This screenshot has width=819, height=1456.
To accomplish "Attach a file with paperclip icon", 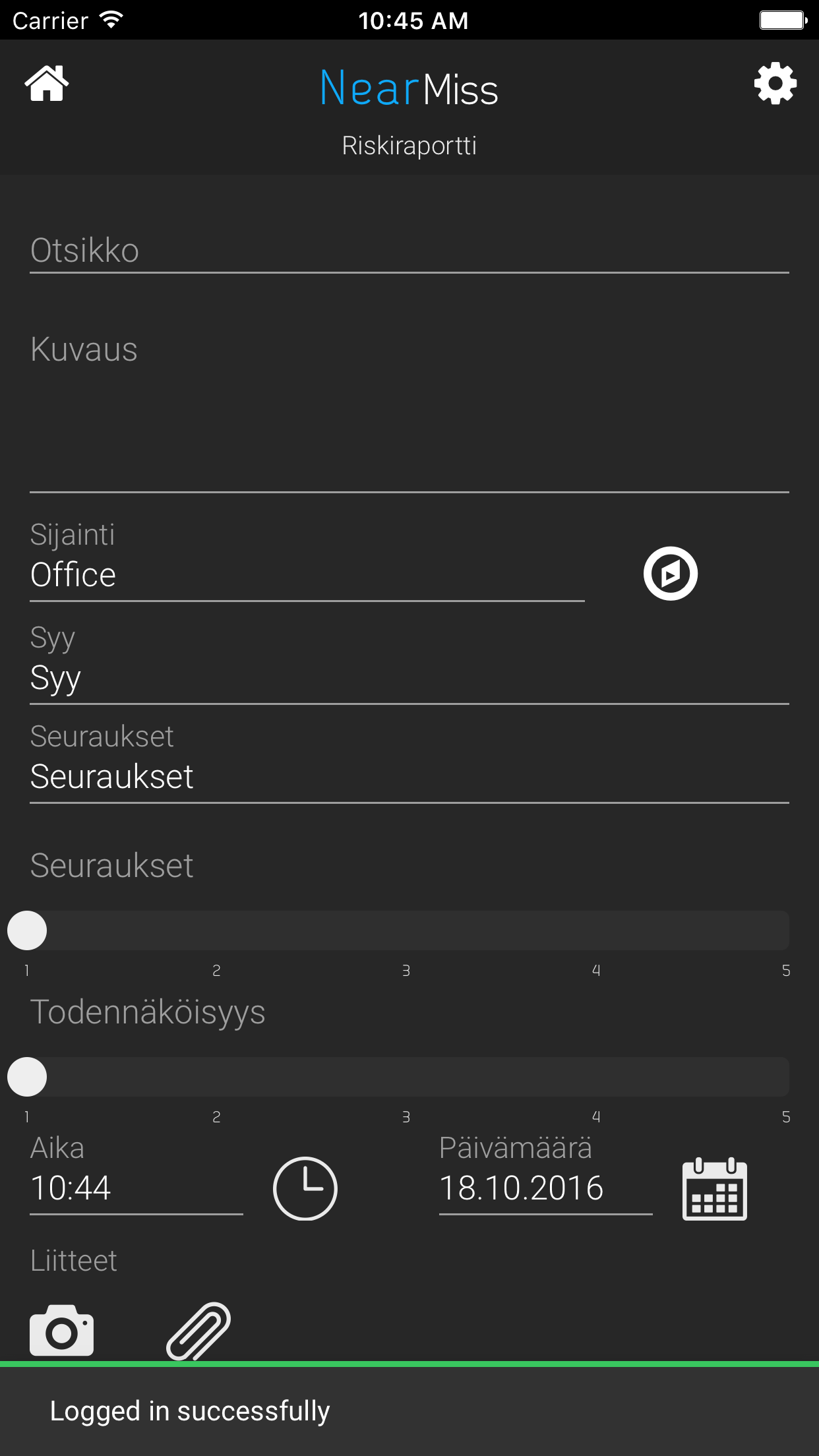I will pyautogui.click(x=198, y=1331).
